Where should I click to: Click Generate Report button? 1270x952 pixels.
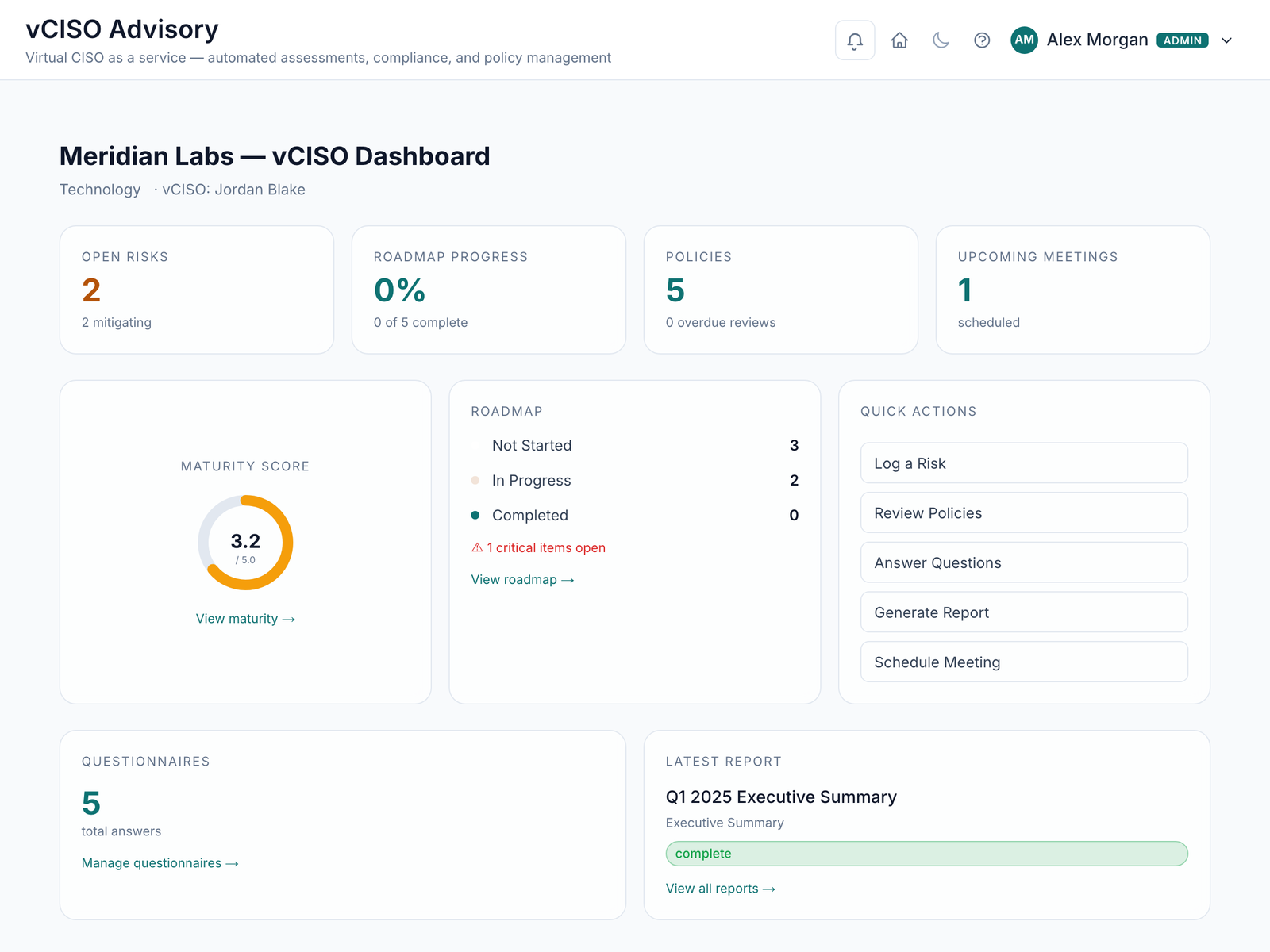click(1024, 612)
